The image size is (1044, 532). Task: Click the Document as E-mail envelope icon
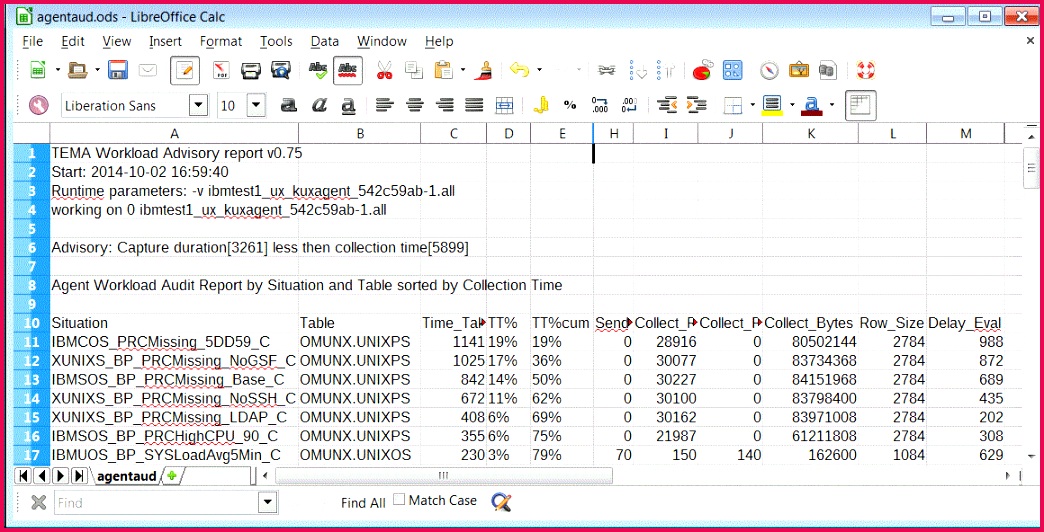(x=147, y=70)
